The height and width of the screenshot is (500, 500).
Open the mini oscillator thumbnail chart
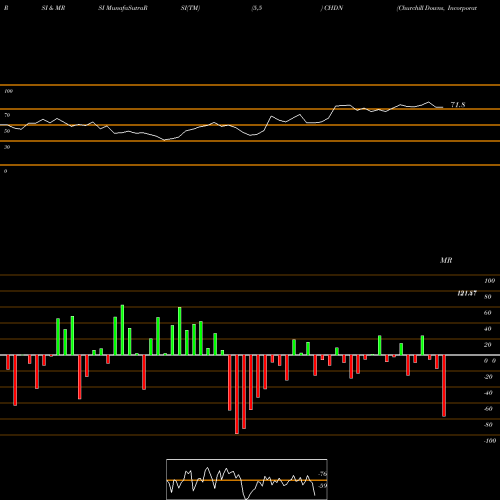pos(247,479)
